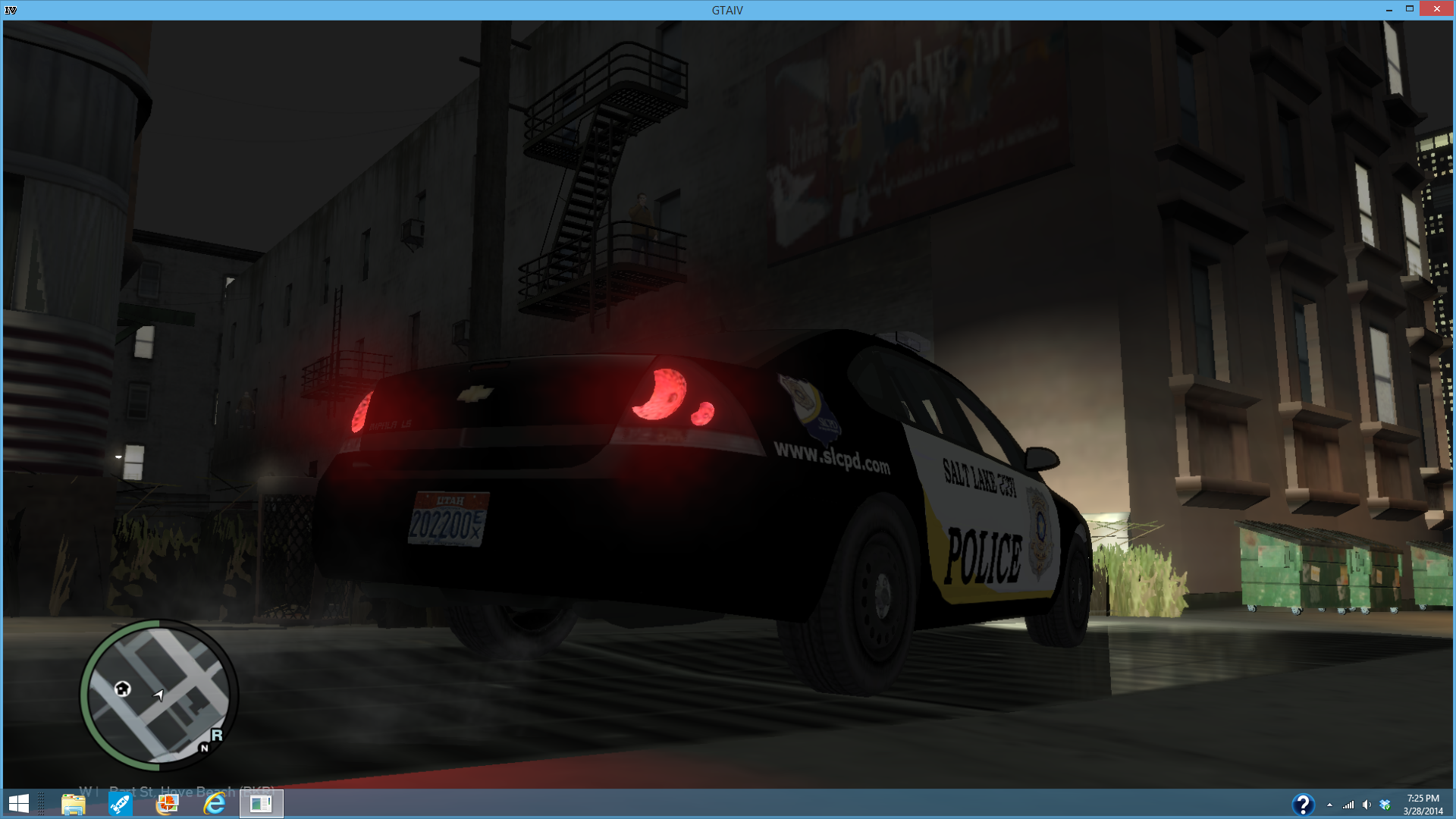Viewport: 1456px width, 819px height.
Task: Expand the hidden tray icons arrow
Action: pyautogui.click(x=1329, y=805)
